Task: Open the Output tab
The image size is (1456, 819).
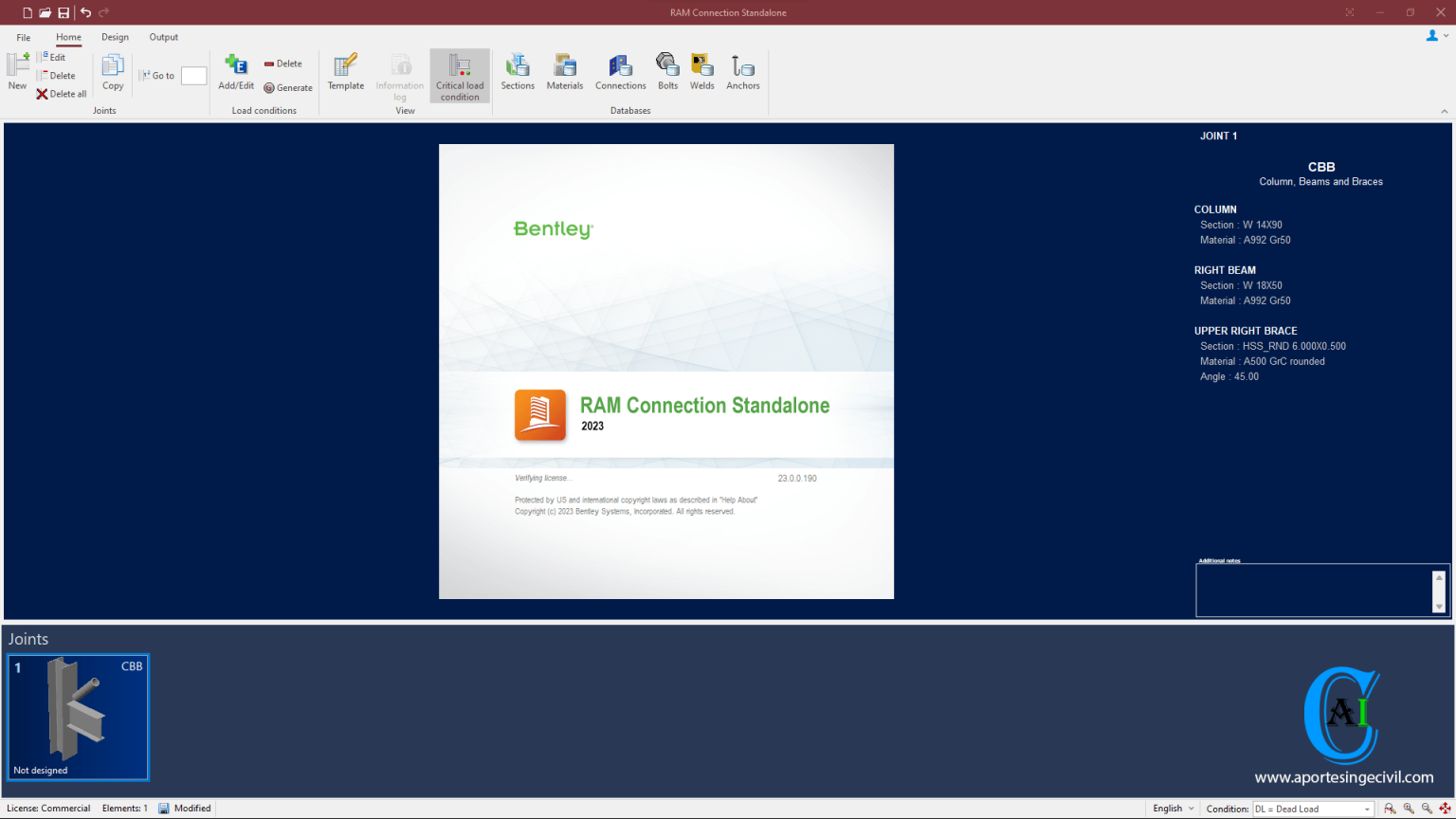Action: coord(163,37)
